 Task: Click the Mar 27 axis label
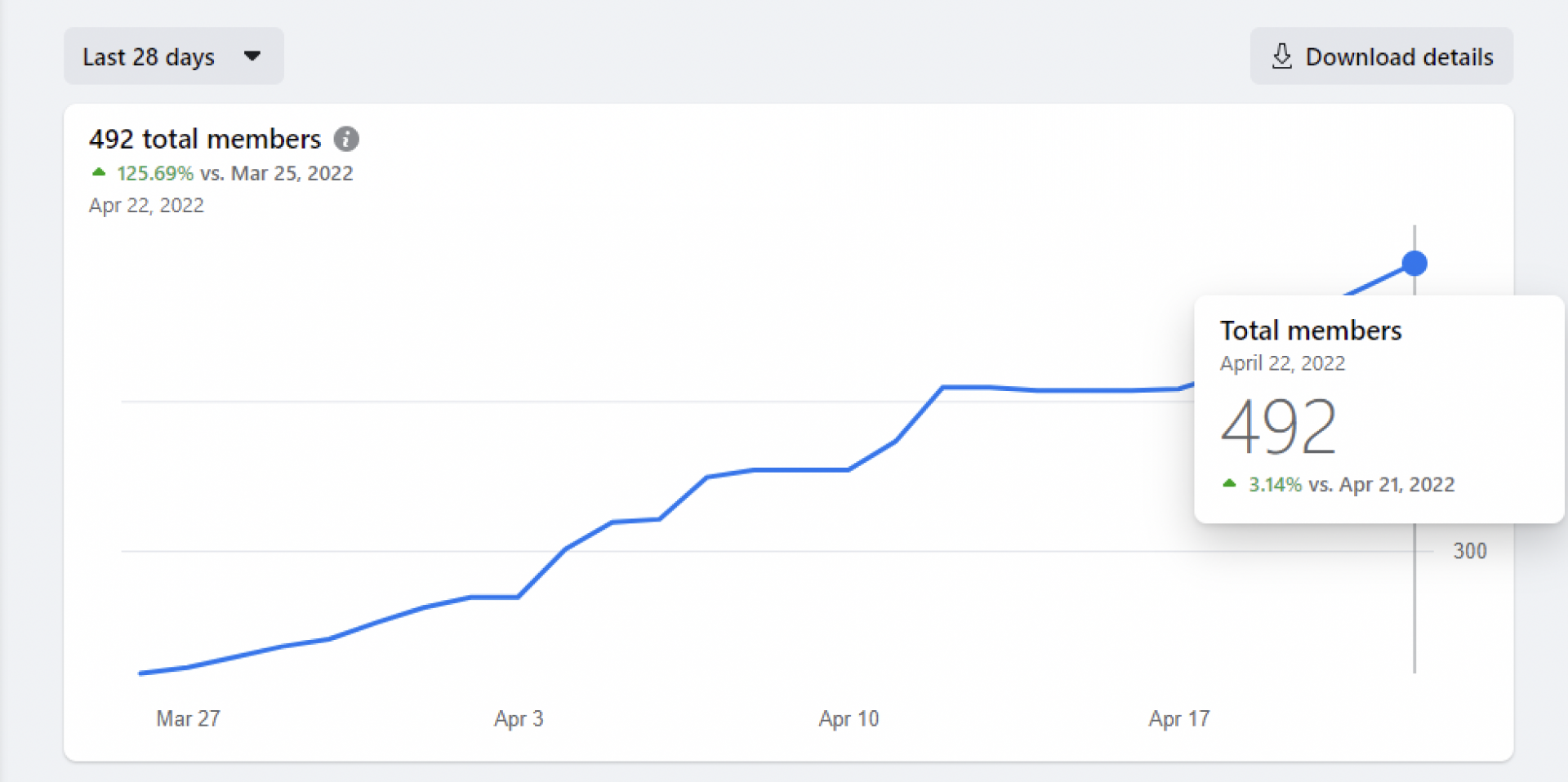pos(188,718)
